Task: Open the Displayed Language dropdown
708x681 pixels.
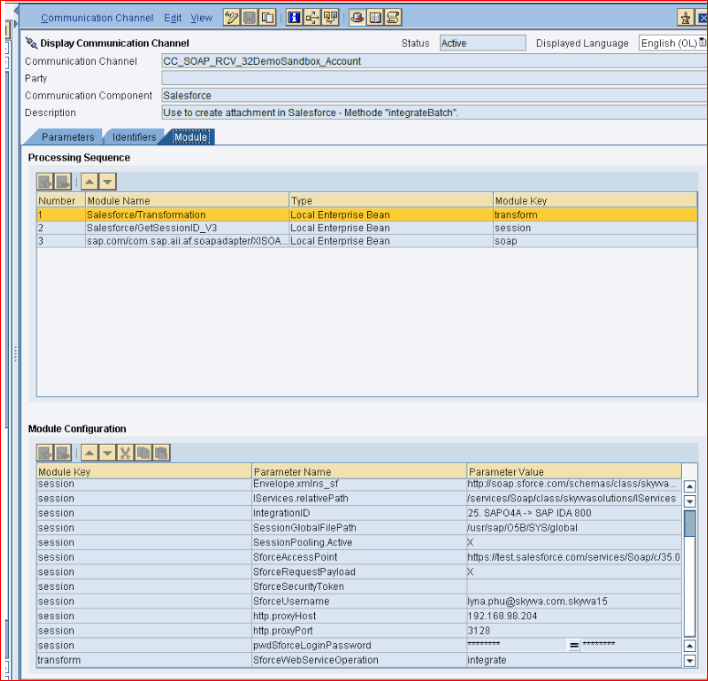Action: click(672, 43)
